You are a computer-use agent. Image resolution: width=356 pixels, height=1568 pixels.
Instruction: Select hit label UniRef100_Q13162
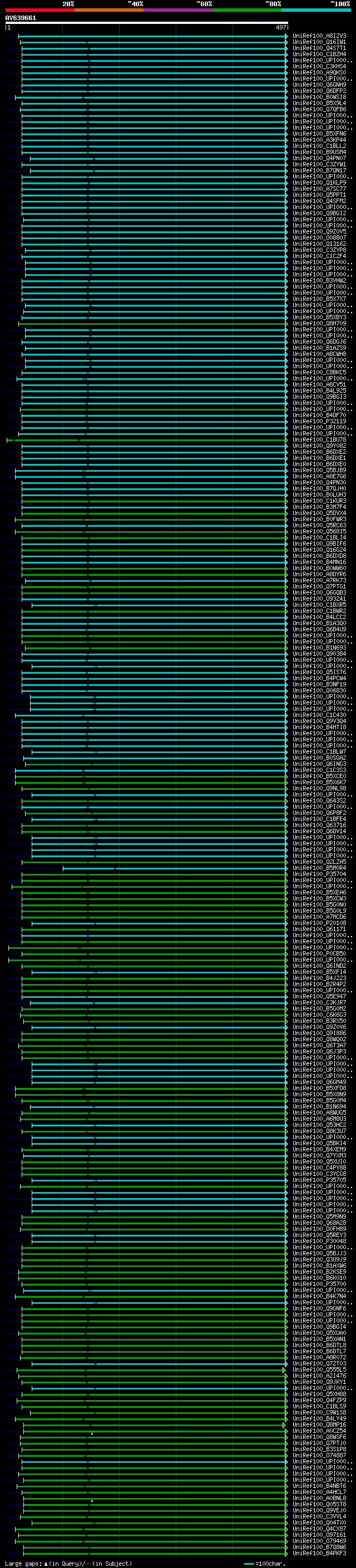pos(319,244)
